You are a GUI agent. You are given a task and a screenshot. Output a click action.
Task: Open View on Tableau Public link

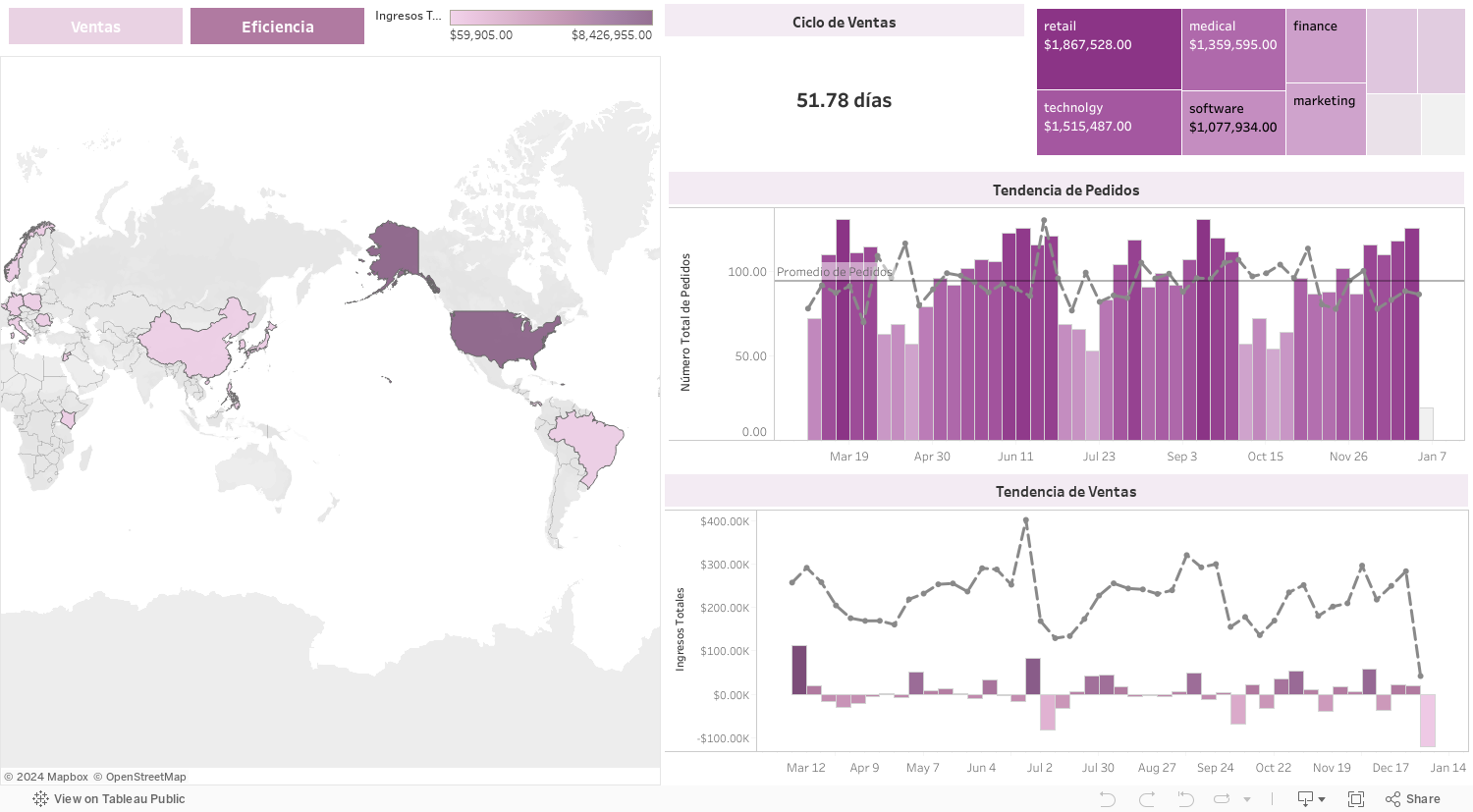click(119, 799)
